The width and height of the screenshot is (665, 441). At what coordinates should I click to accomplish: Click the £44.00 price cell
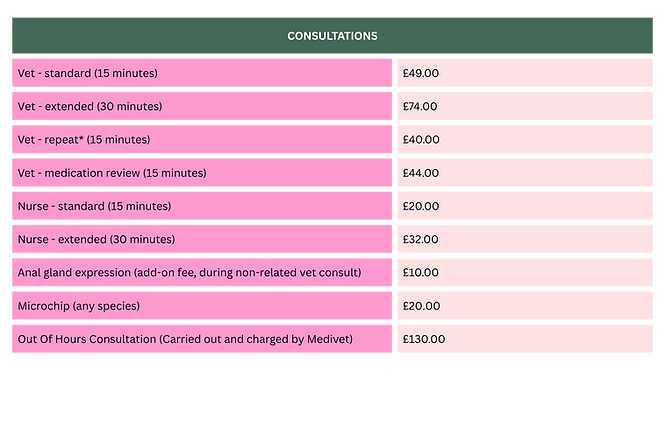[525, 173]
